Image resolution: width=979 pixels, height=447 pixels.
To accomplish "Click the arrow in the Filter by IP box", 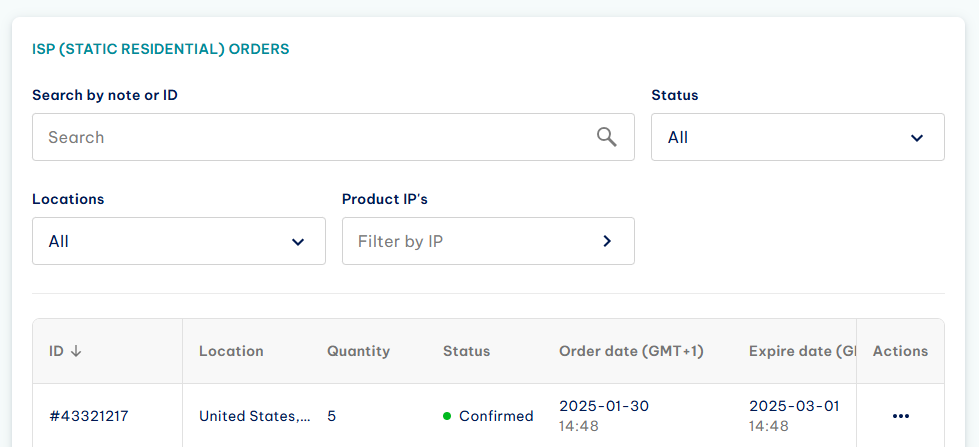I will coord(606,241).
